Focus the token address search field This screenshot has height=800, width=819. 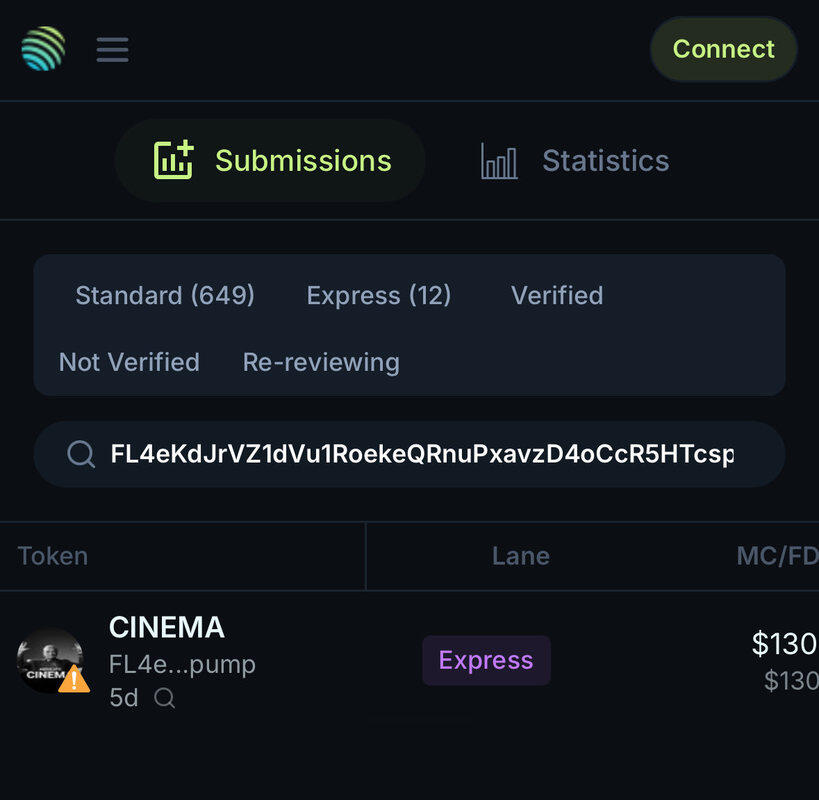pyautogui.click(x=420, y=455)
